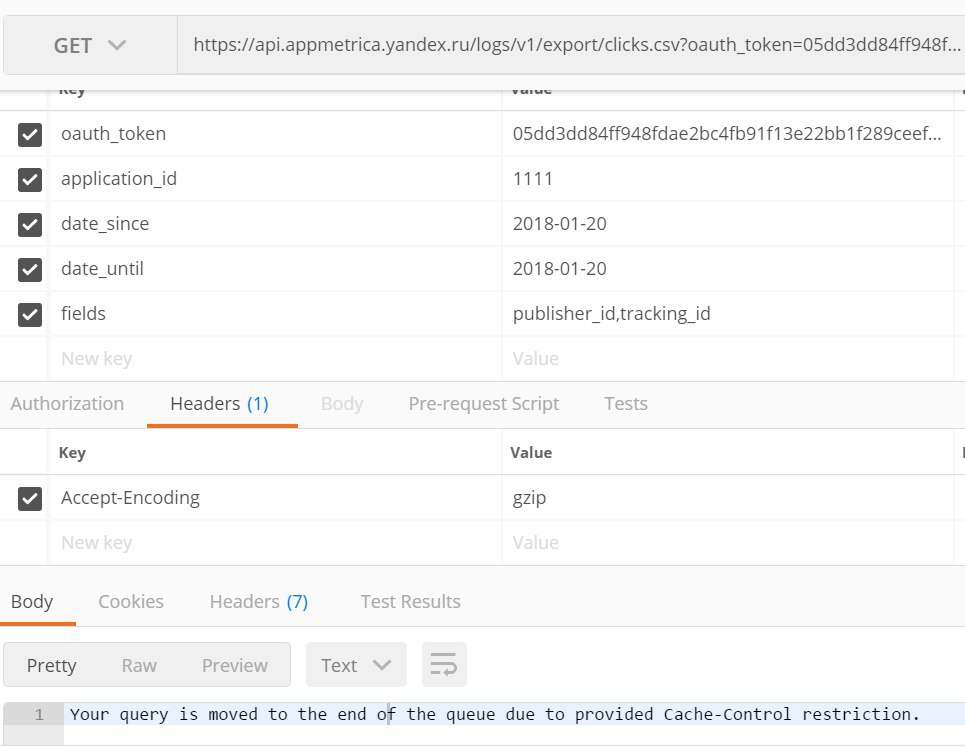Click the New key field under headers
Image resolution: width=965 pixels, height=747 pixels.
coord(276,542)
